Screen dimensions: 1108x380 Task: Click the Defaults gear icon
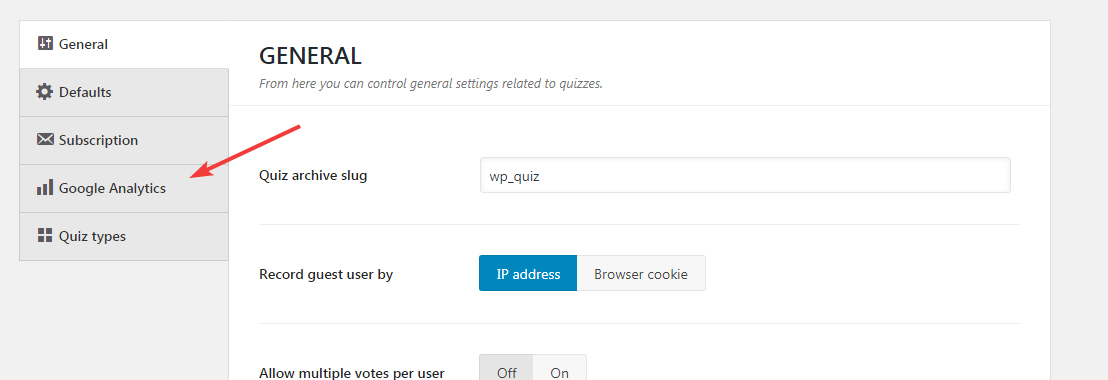(45, 92)
